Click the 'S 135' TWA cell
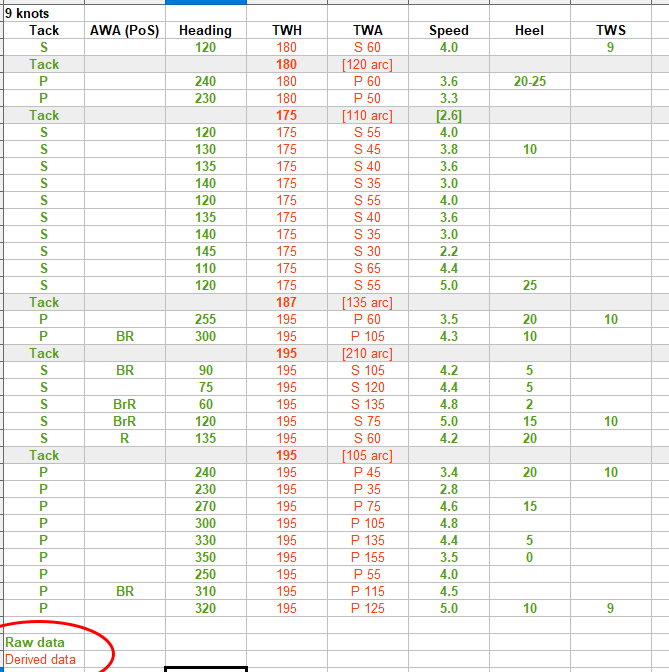 point(368,404)
